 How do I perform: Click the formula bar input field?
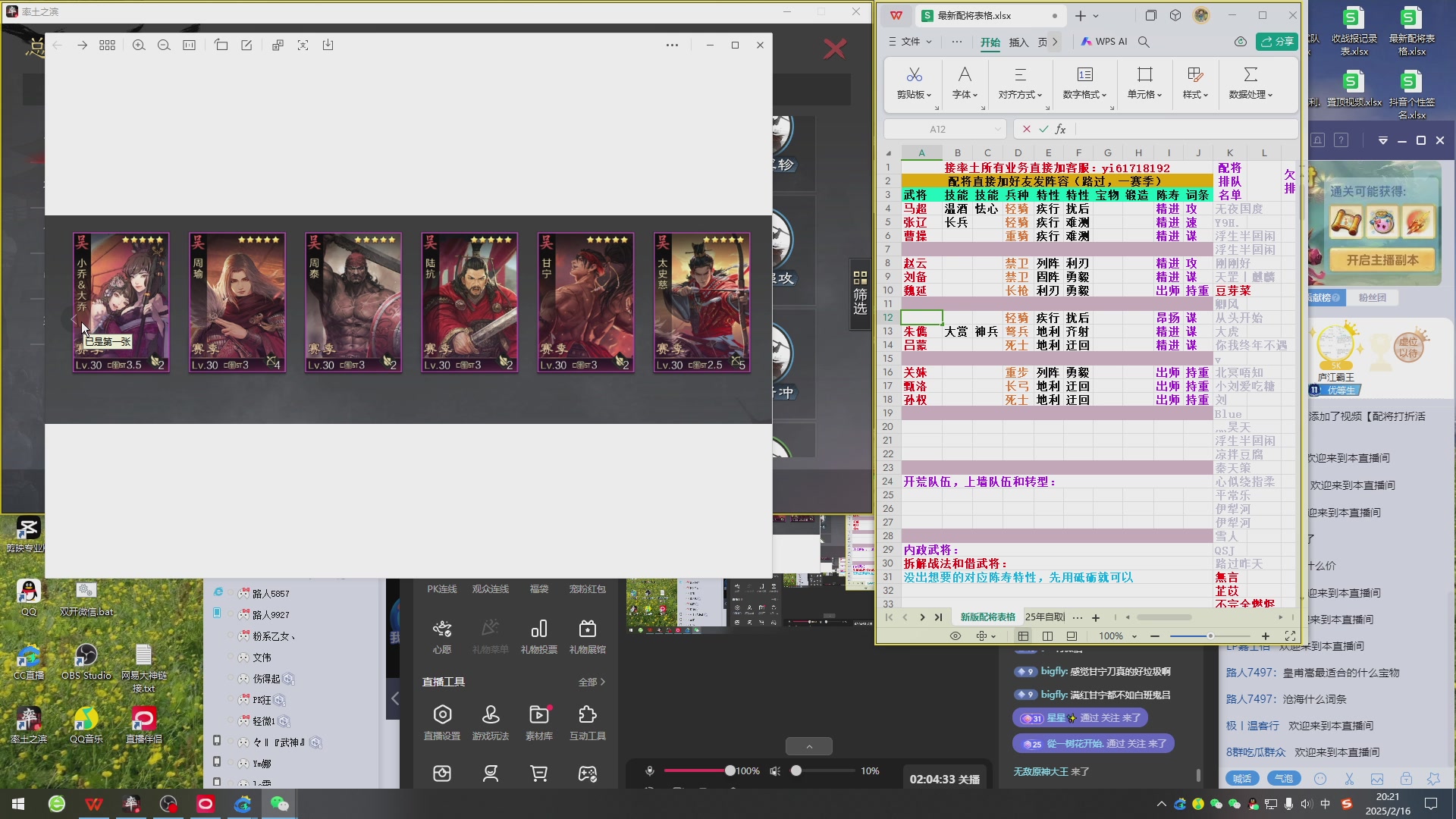pos(1185,129)
